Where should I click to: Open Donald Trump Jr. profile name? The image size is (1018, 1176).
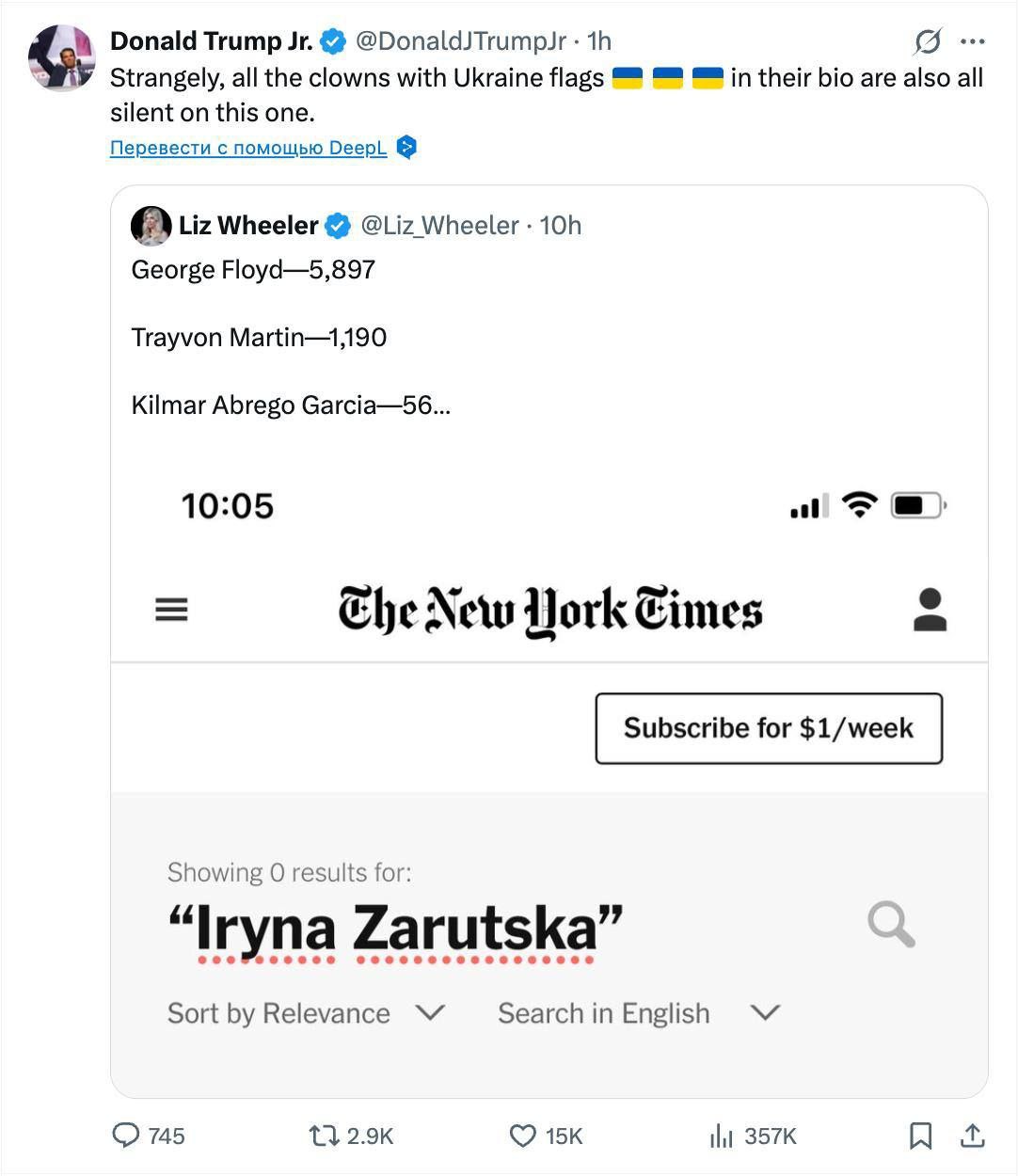tap(212, 41)
